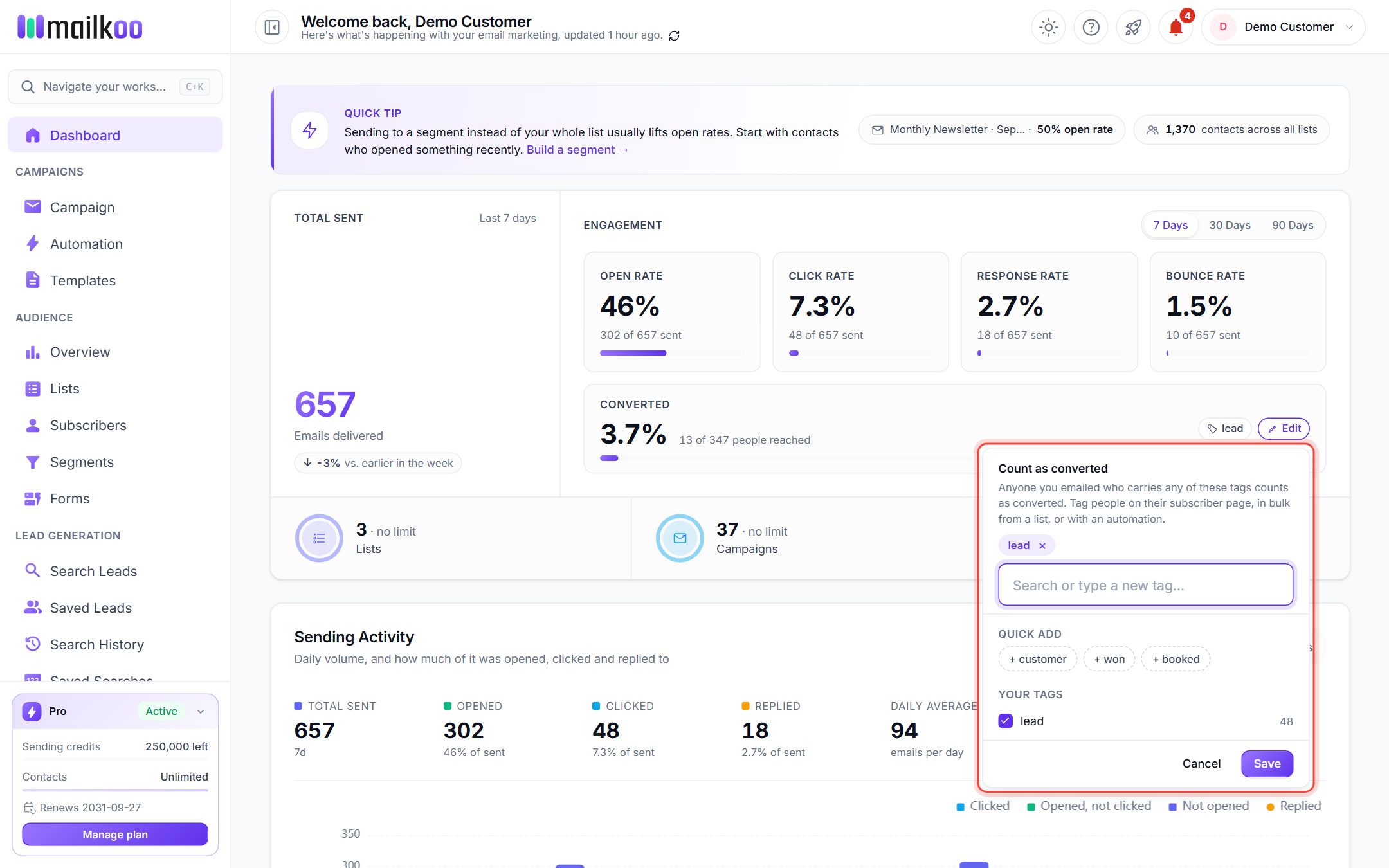Select the 7 Days engagement tab
1389x868 pixels.
[x=1170, y=225]
